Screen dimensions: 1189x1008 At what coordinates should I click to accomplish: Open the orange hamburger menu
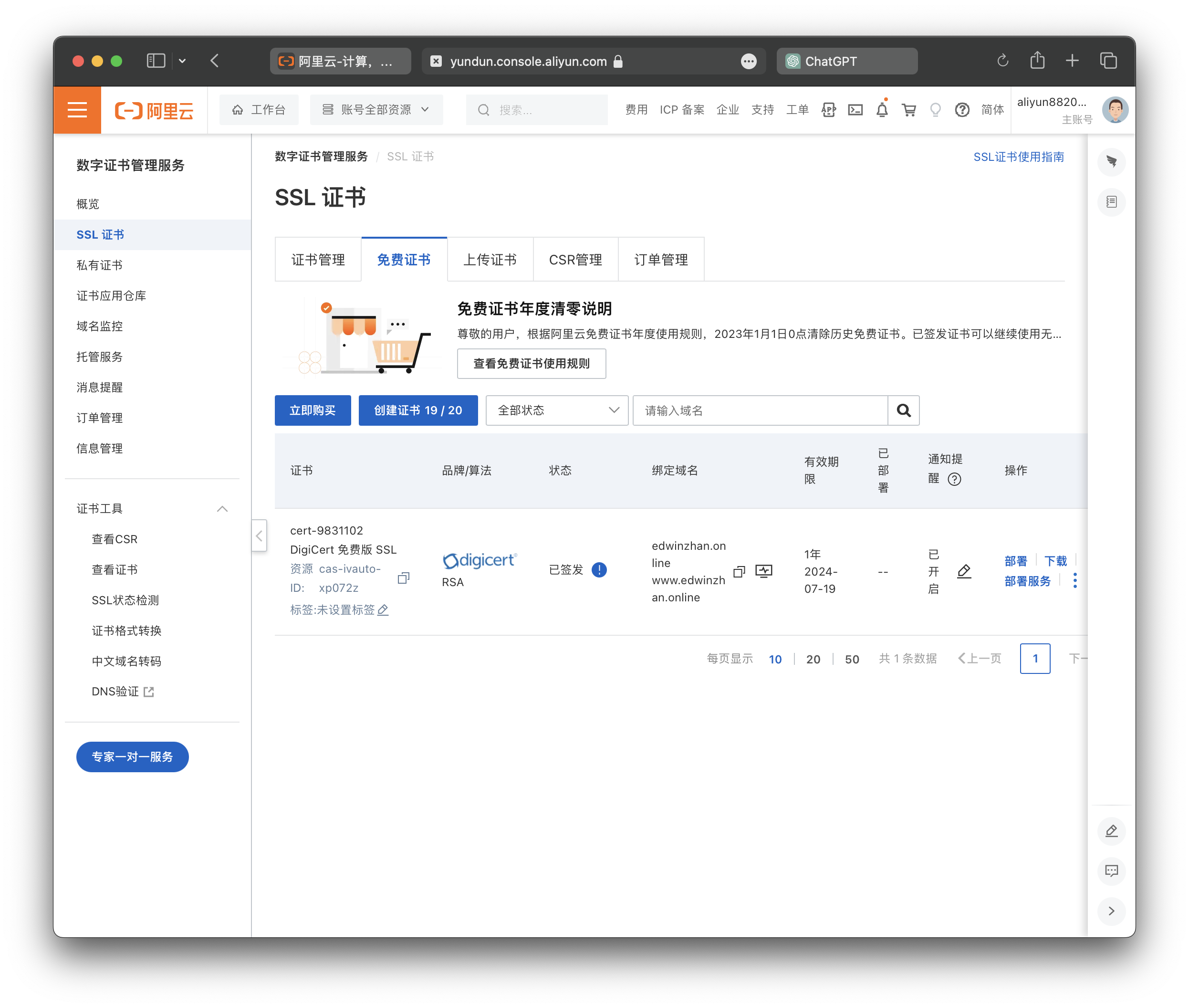coord(77,110)
